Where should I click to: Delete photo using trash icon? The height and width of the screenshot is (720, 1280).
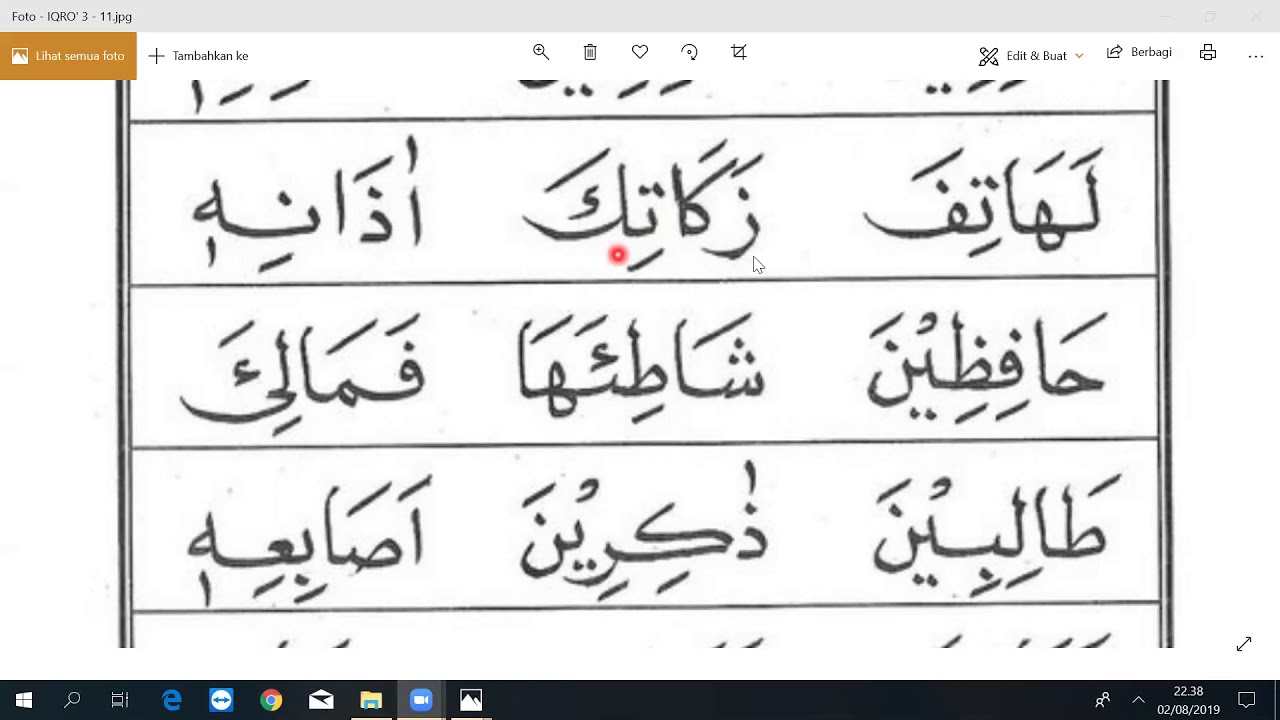click(x=590, y=52)
